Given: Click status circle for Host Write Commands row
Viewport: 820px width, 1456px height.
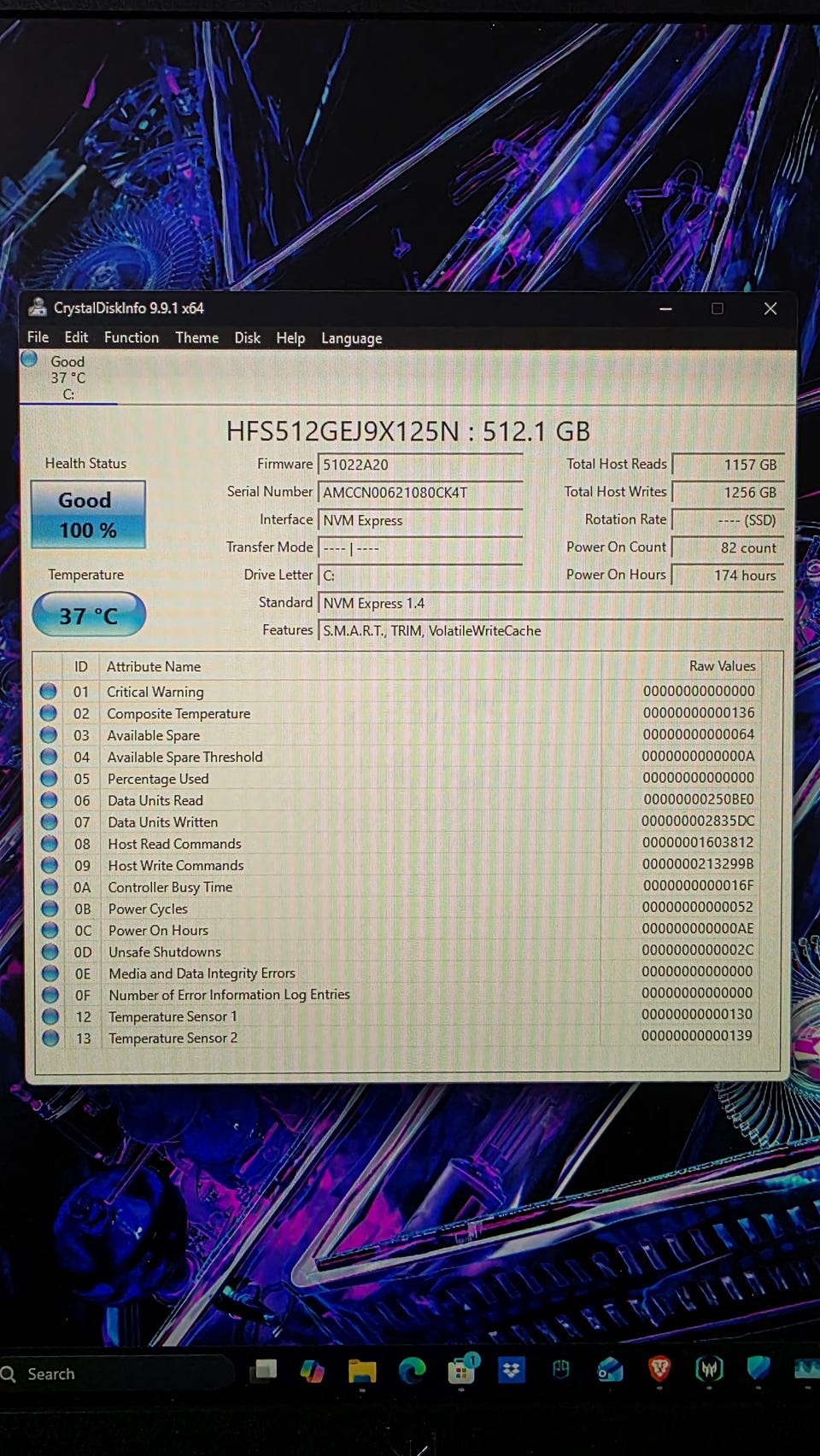Looking at the screenshot, I should tap(50, 865).
